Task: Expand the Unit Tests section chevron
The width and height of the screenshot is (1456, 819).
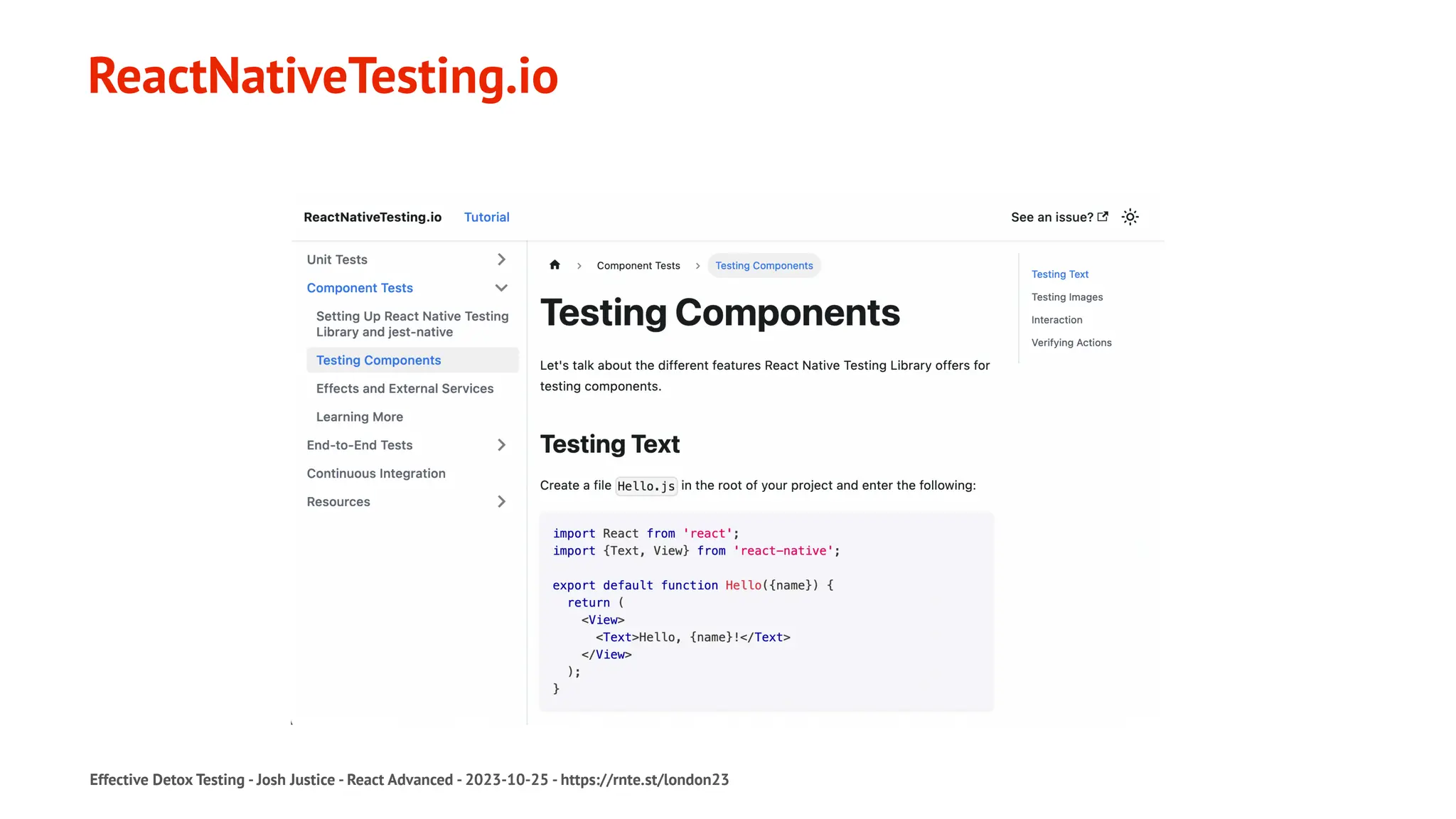Action: (x=501, y=259)
